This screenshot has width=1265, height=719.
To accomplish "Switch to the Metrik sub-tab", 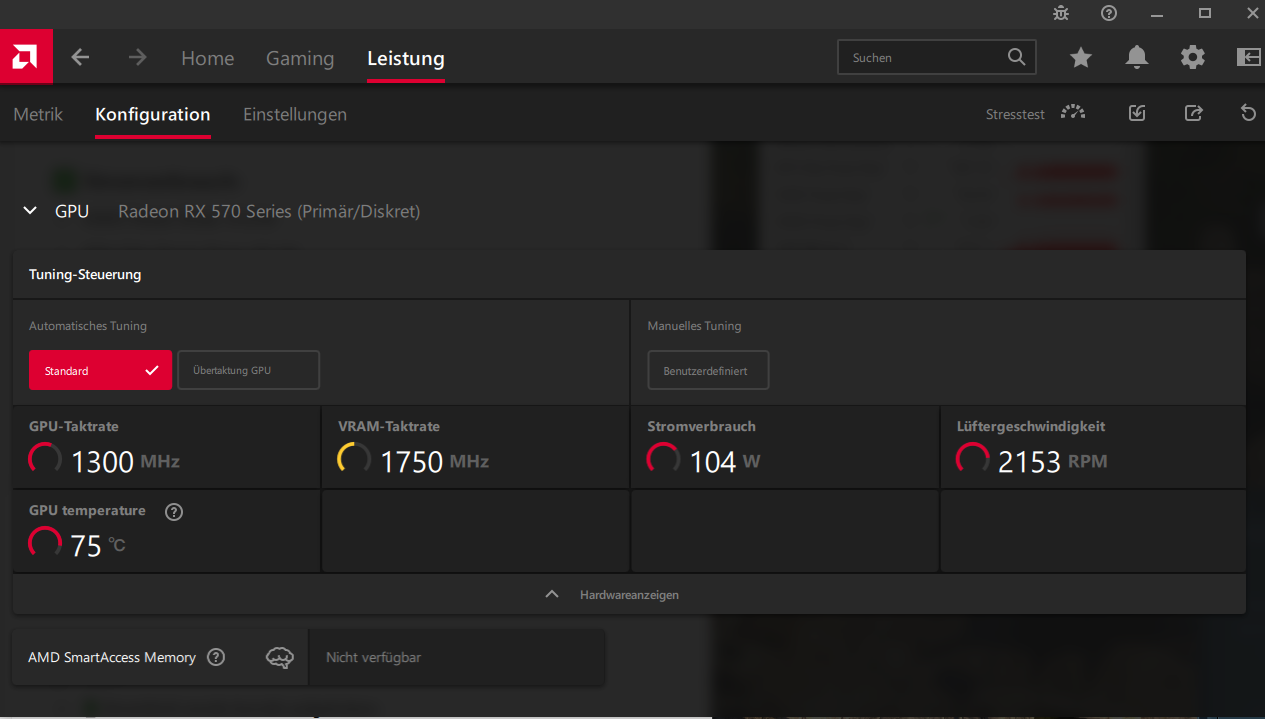I will click(38, 114).
